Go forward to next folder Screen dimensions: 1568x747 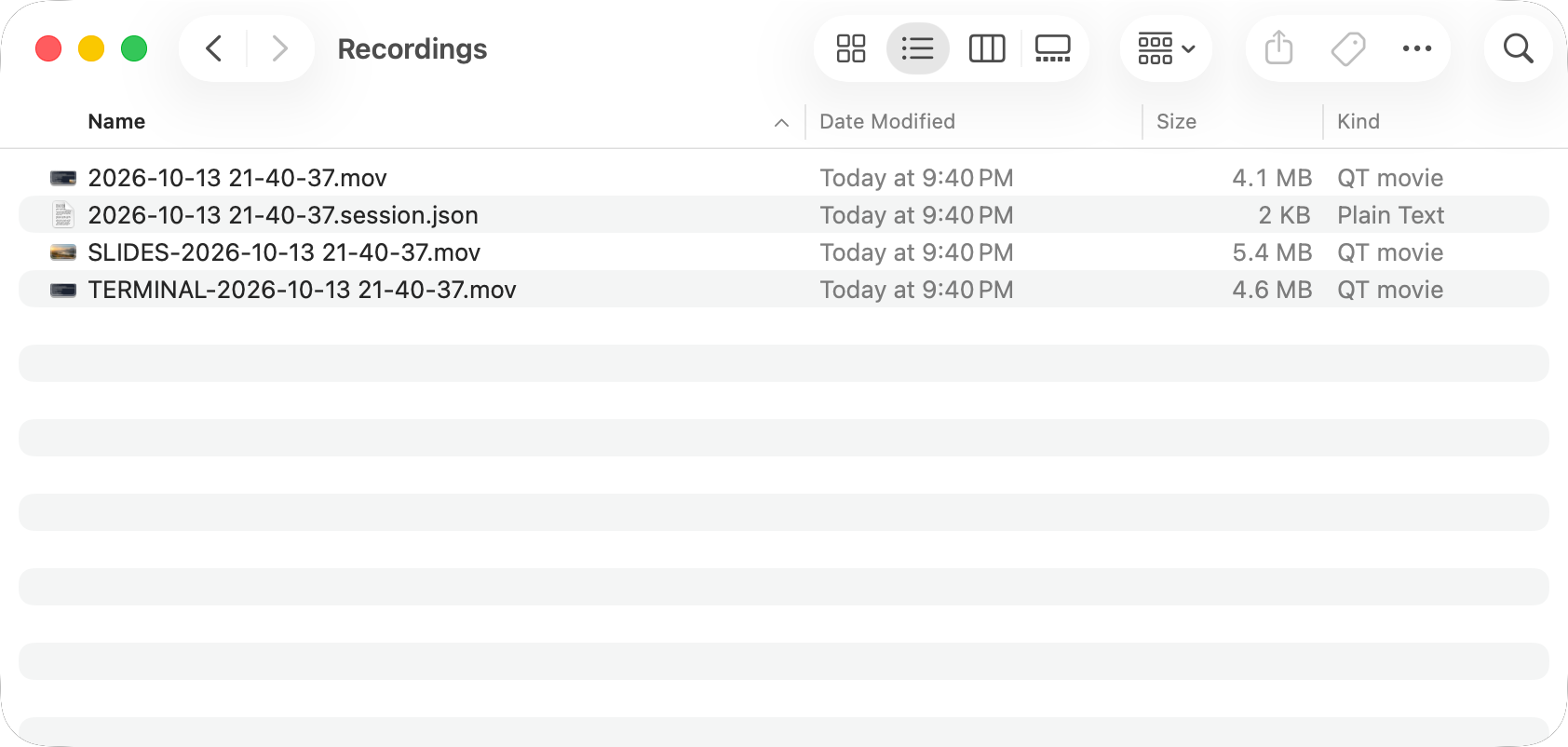coord(279,48)
